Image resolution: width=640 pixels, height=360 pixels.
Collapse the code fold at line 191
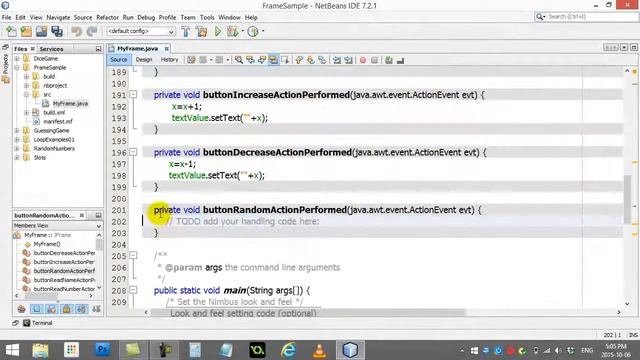[133, 95]
